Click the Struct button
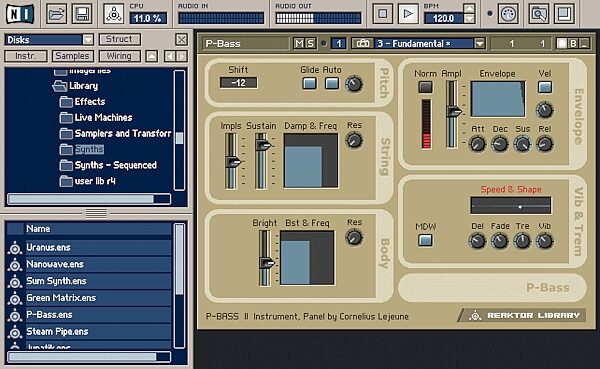 click(120, 39)
